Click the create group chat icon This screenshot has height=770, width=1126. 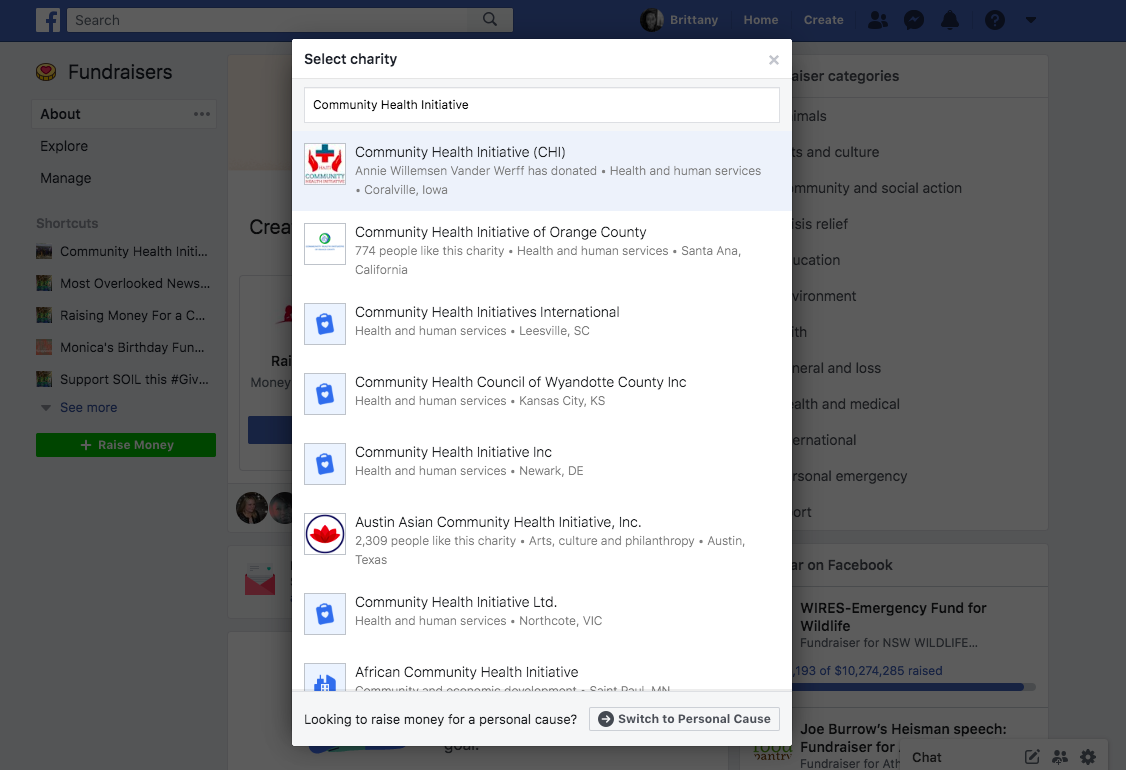(1060, 757)
